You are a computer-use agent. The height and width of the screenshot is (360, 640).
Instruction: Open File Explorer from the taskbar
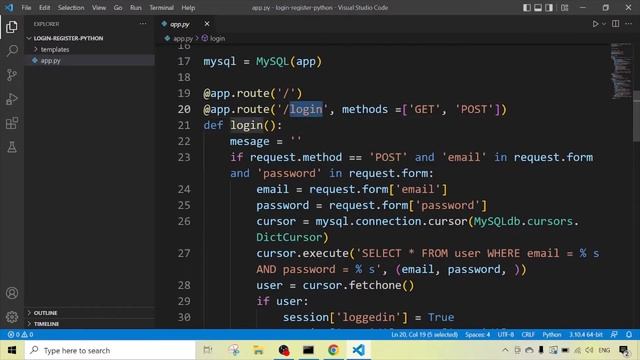point(258,350)
